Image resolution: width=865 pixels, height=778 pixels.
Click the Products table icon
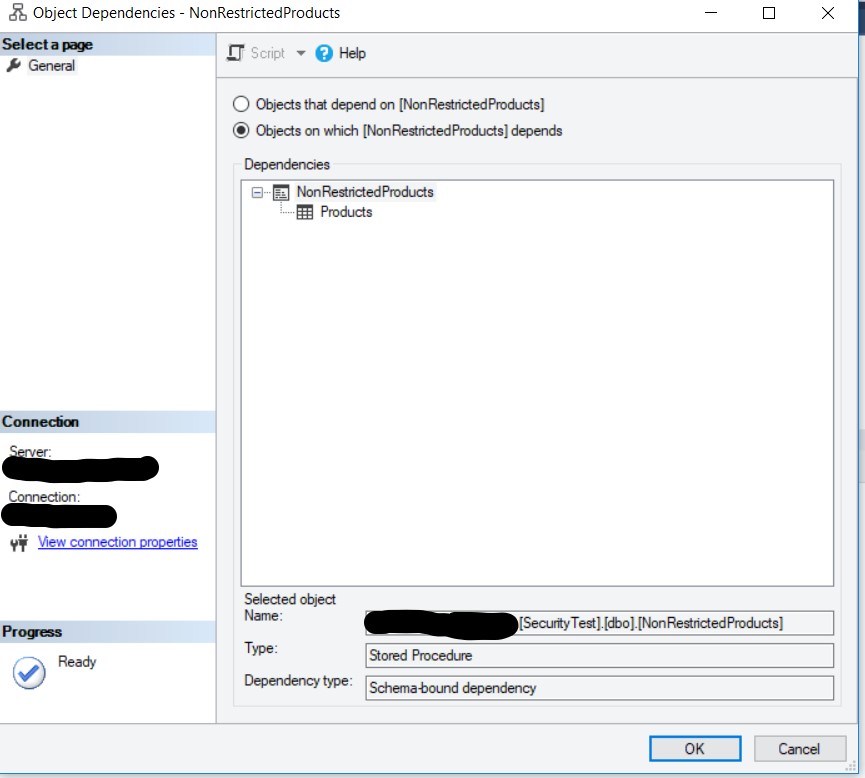pos(305,212)
